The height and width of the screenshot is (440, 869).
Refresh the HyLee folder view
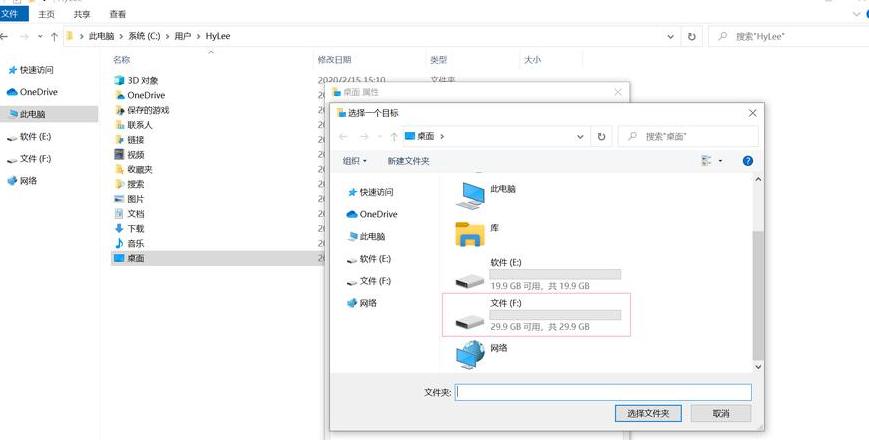692,37
